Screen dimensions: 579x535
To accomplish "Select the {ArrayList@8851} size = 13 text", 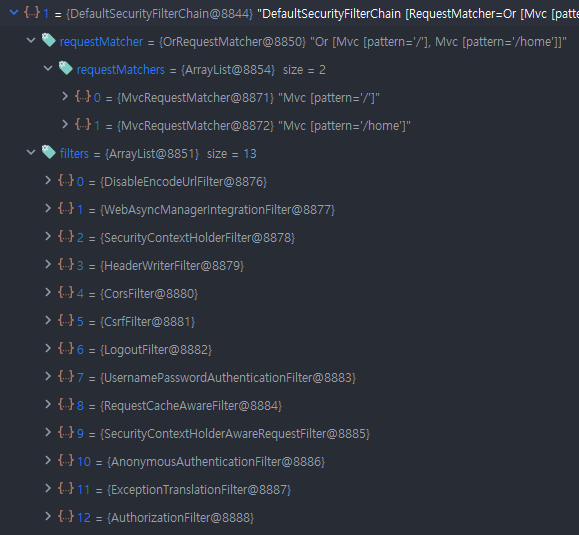I will [x=181, y=154].
